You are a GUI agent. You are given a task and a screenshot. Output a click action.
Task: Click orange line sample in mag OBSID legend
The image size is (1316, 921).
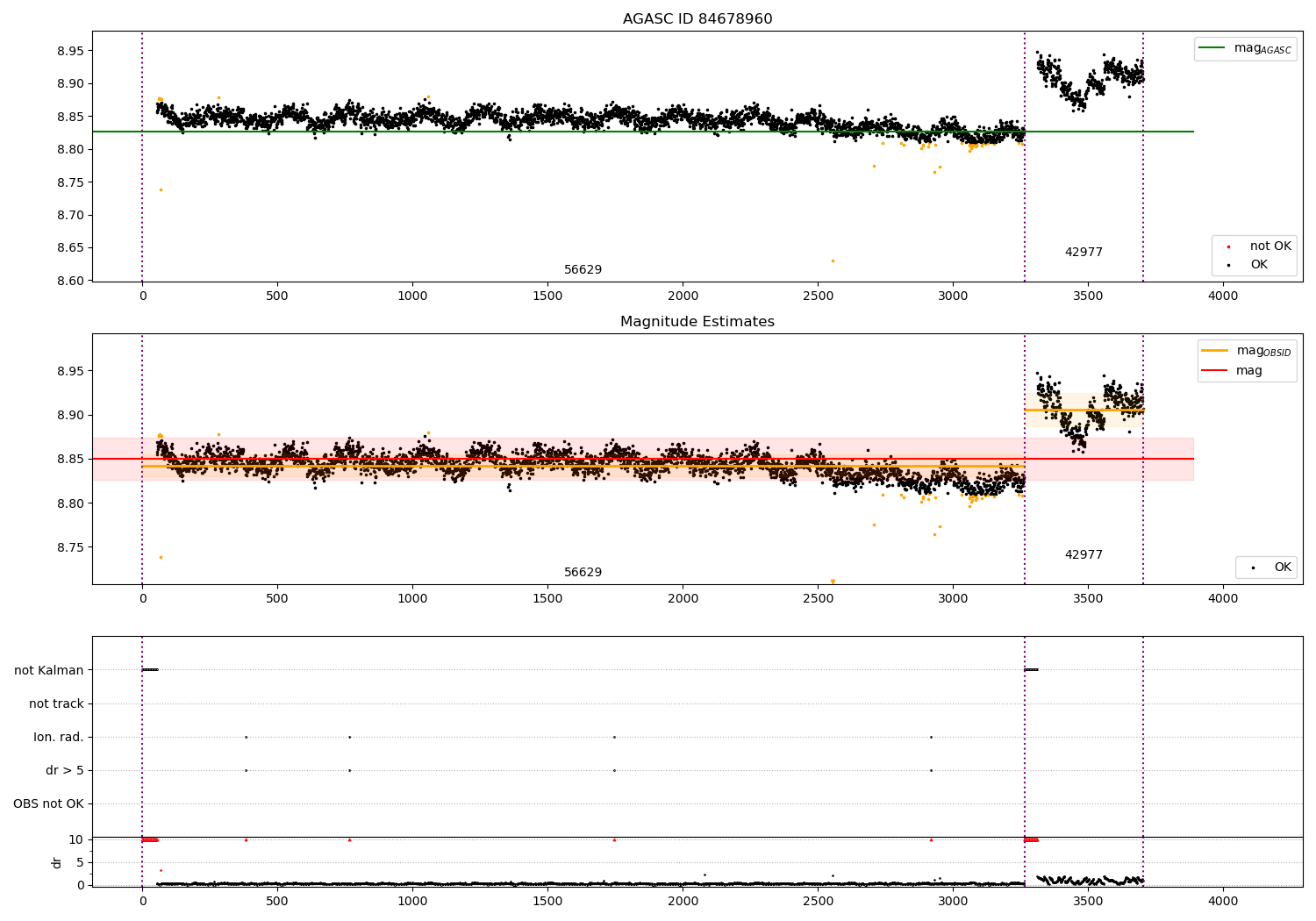(x=1214, y=351)
